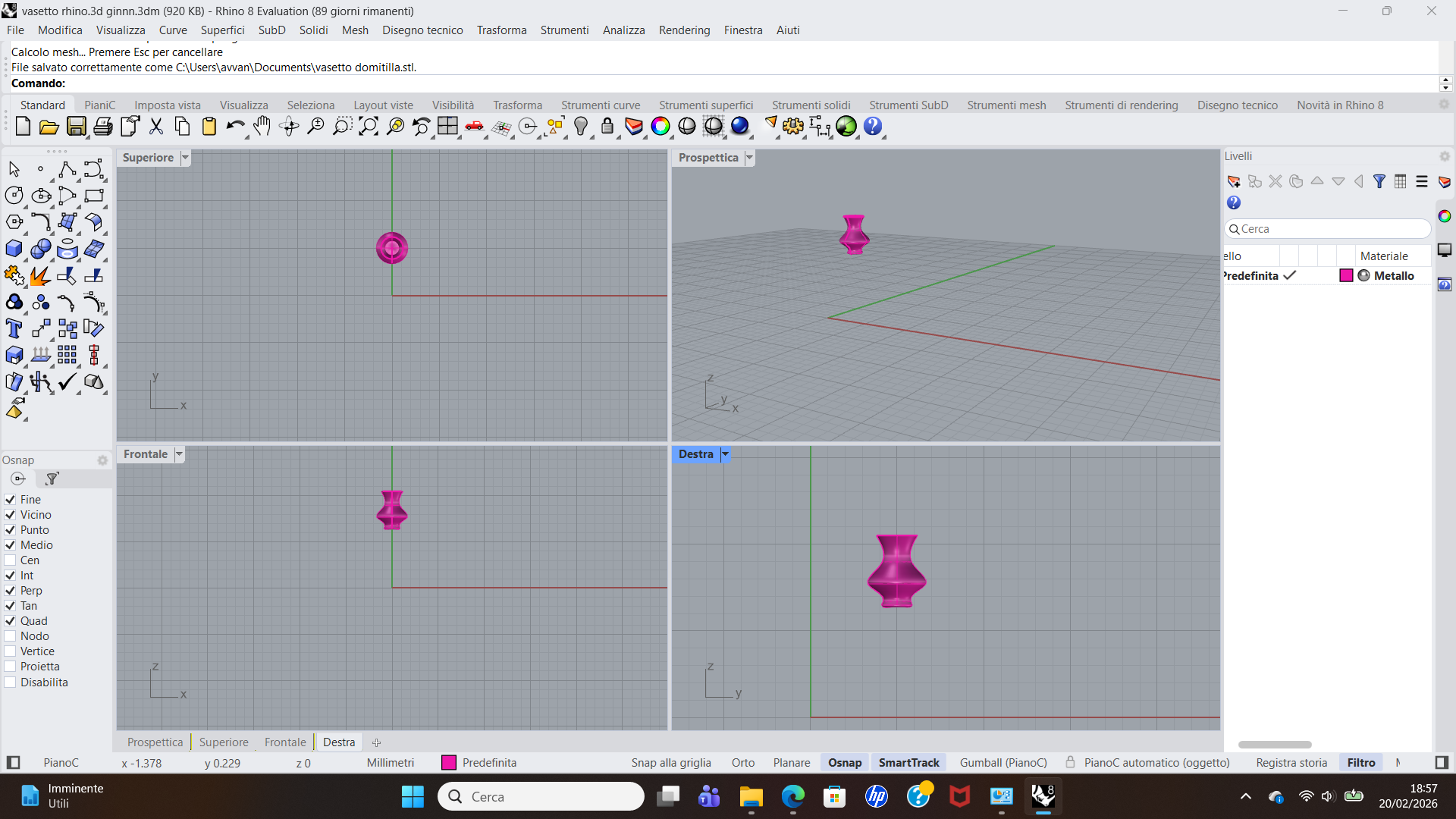The width and height of the screenshot is (1456, 819).
Task: Toggle Gumball in the status bar
Action: tap(1003, 762)
